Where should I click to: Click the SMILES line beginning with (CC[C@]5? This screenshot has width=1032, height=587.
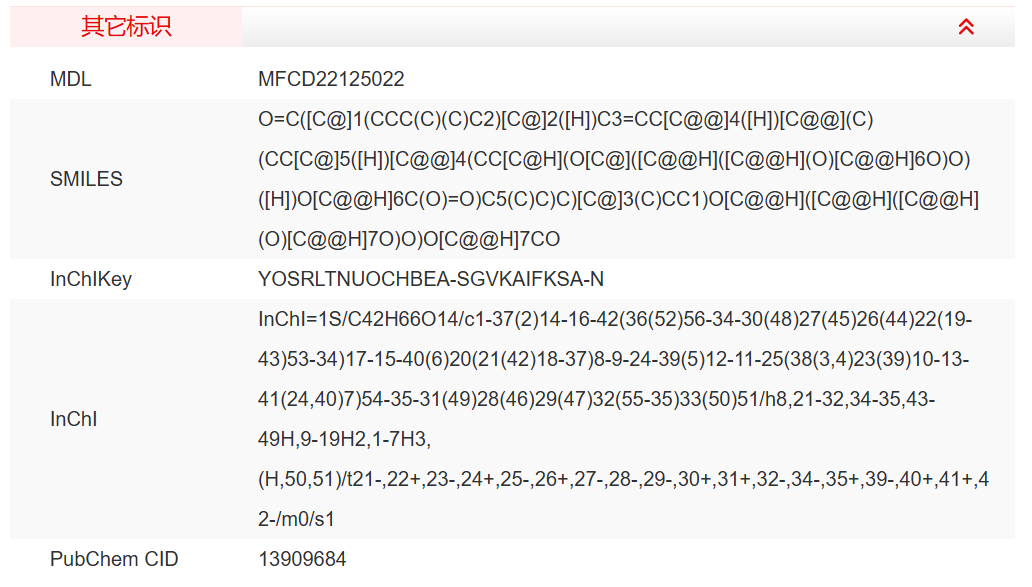coord(614,160)
